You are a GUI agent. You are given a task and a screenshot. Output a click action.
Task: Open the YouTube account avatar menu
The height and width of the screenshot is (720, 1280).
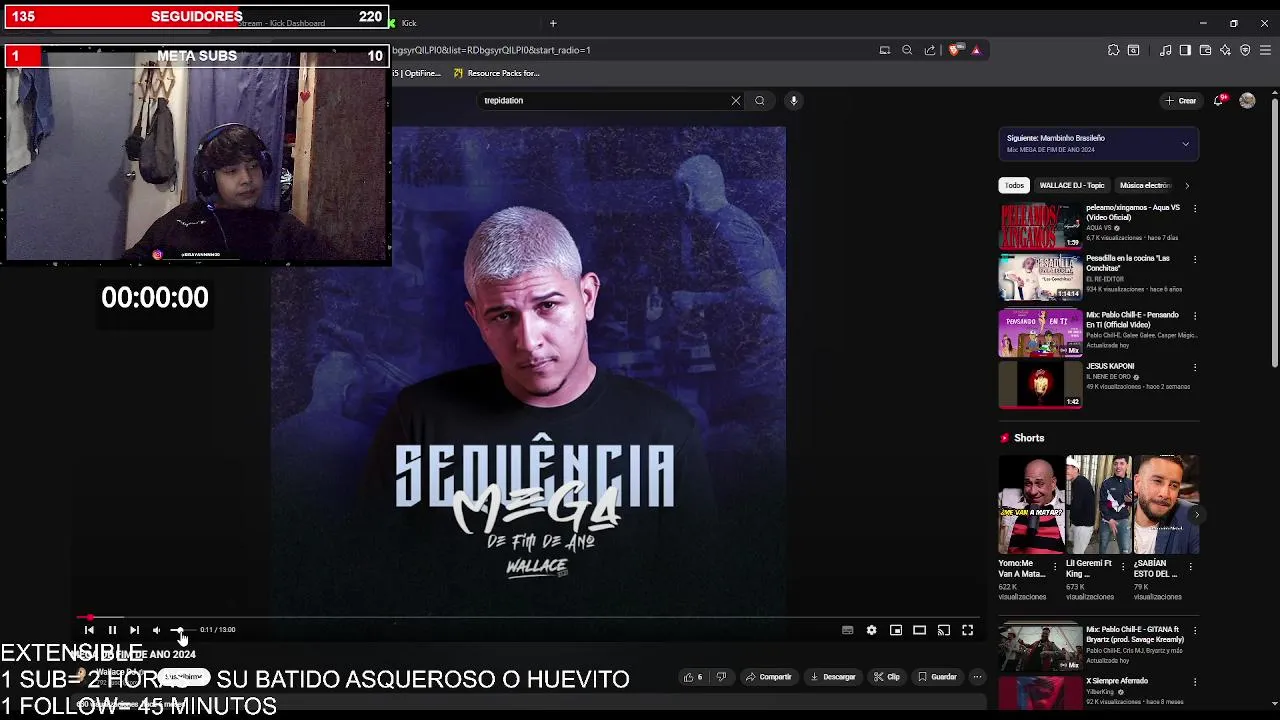[1247, 100]
